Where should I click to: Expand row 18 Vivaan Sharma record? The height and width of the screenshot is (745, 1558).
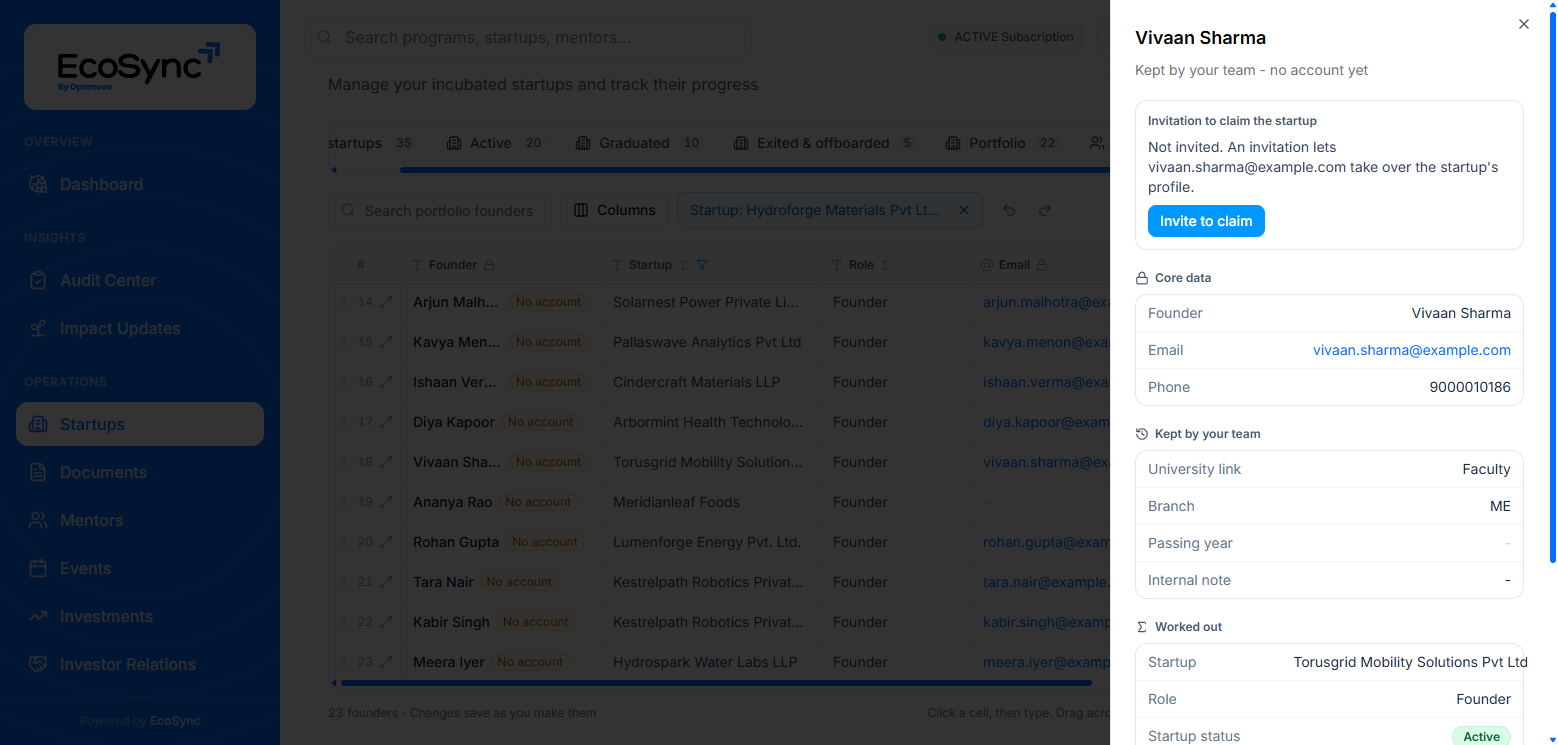point(386,462)
